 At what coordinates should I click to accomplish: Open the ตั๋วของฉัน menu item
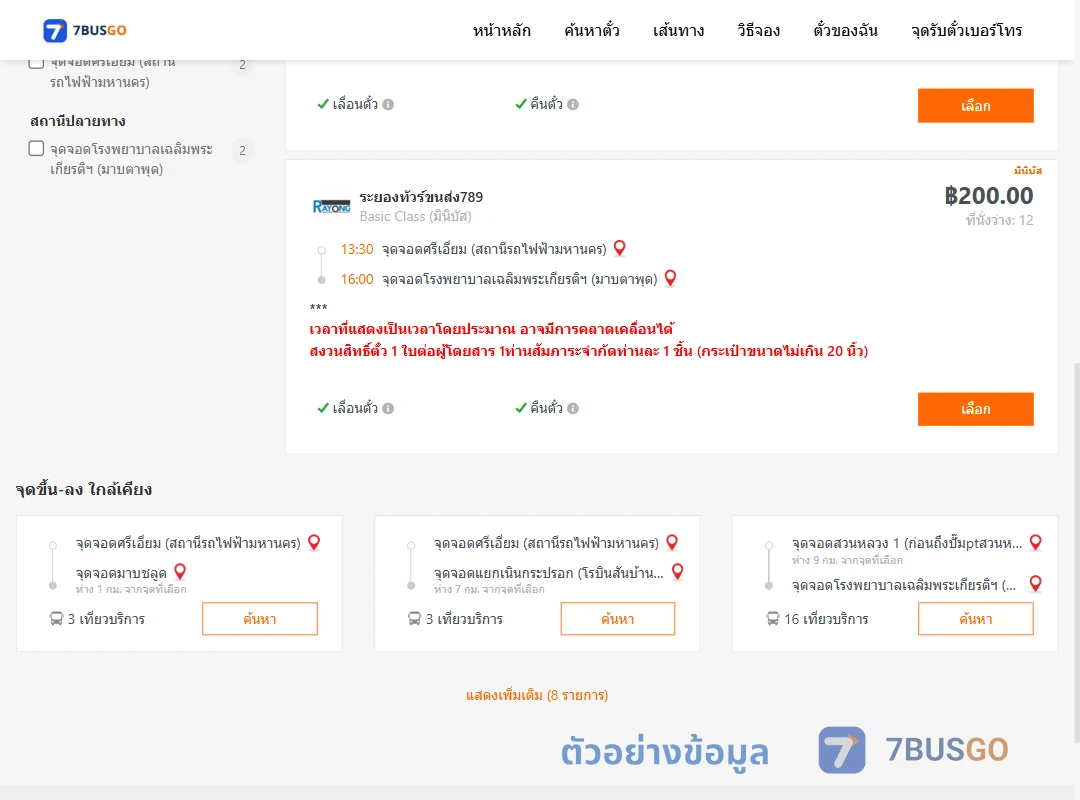[845, 30]
